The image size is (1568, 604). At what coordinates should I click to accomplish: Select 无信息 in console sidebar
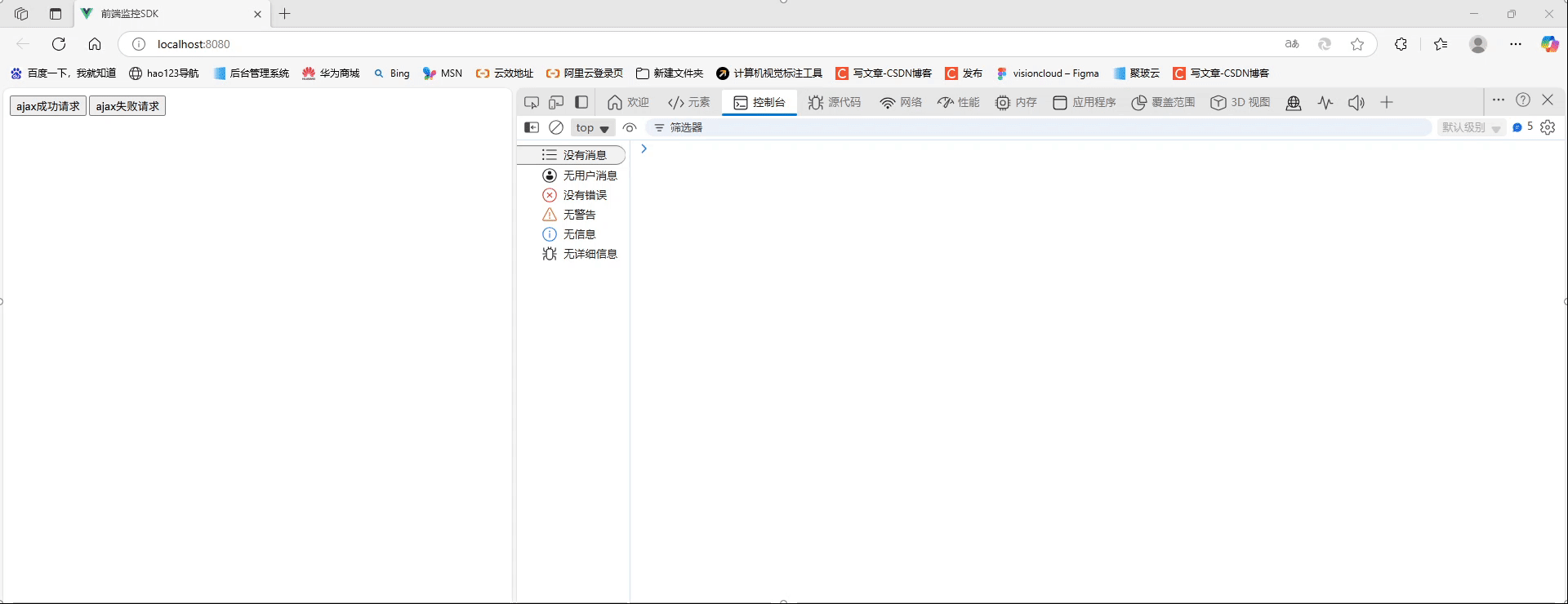[572, 234]
